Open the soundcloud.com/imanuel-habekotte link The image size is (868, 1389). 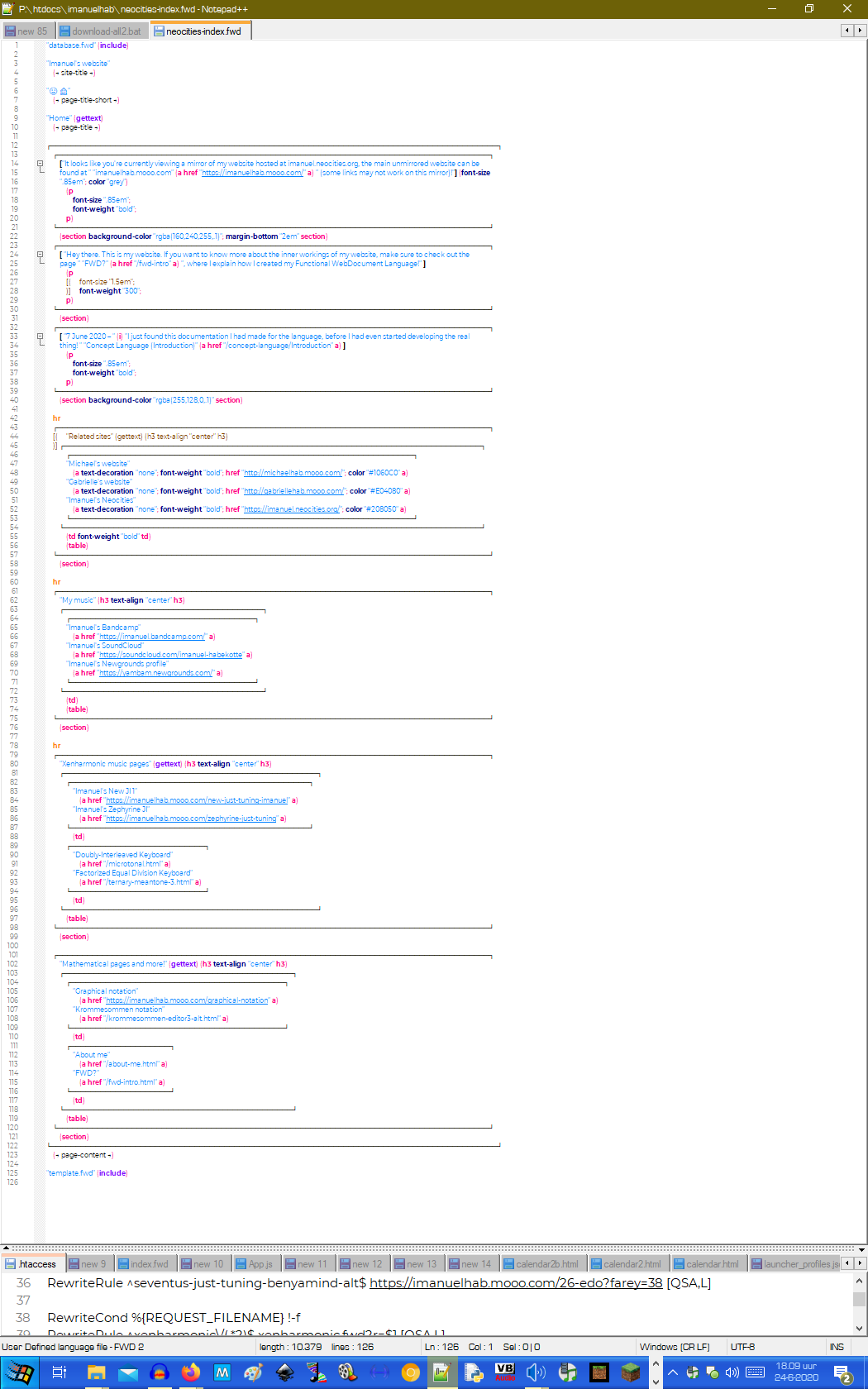pos(171,655)
